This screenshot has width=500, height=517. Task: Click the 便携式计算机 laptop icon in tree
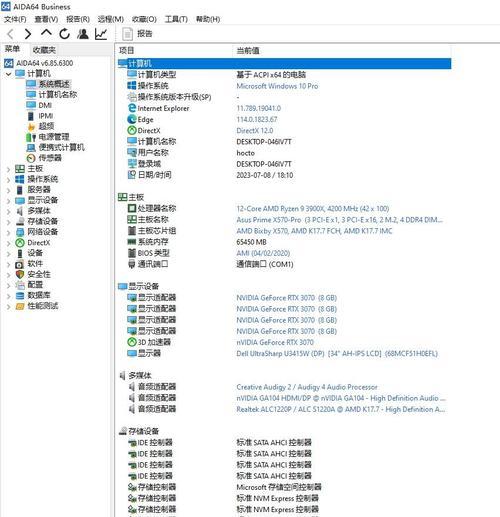[x=31, y=147]
